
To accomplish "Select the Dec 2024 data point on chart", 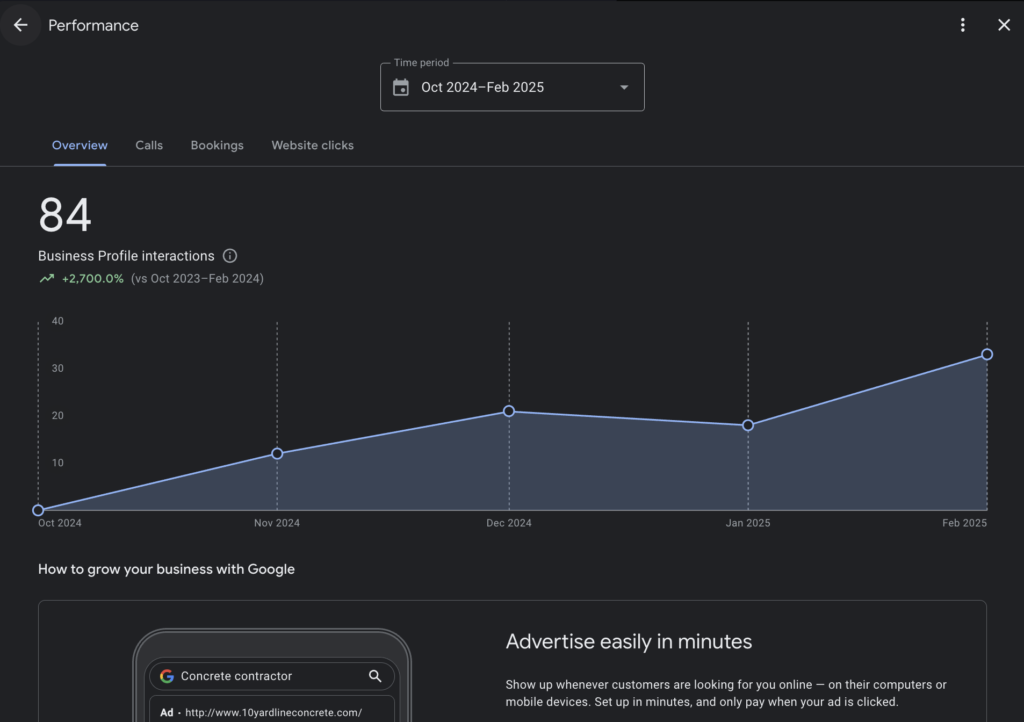I will click(x=509, y=411).
